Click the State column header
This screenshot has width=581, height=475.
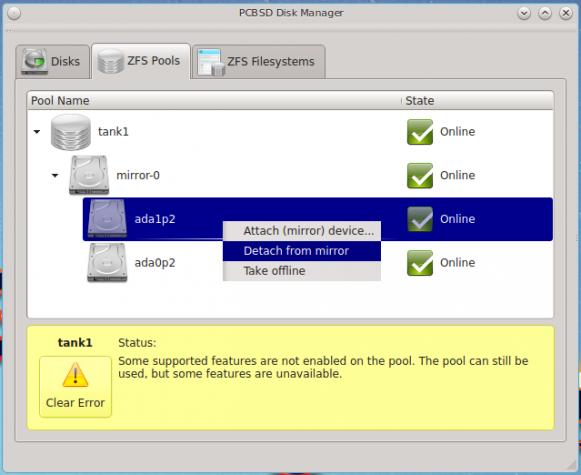[x=477, y=100]
